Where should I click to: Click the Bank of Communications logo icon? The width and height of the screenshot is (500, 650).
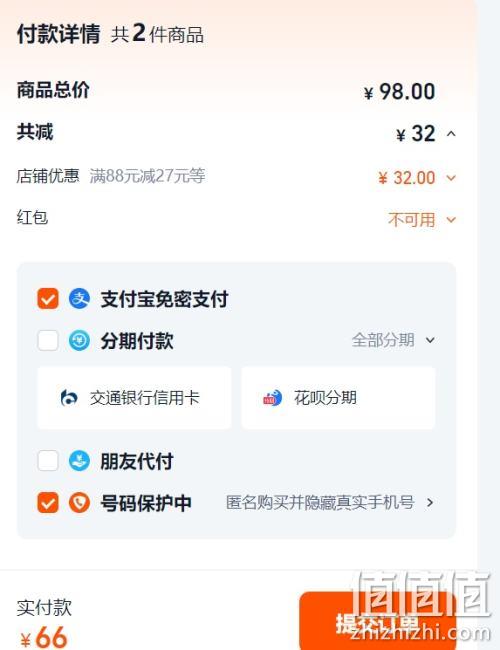click(69, 398)
